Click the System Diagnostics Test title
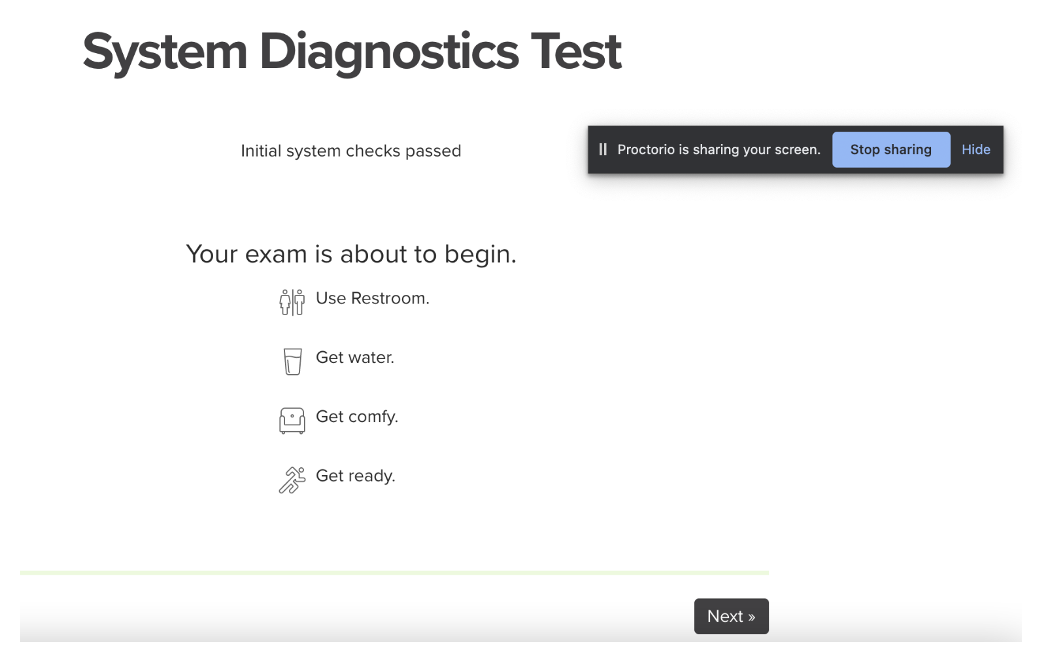Image resolution: width=1060 pixels, height=656 pixels. 352,52
